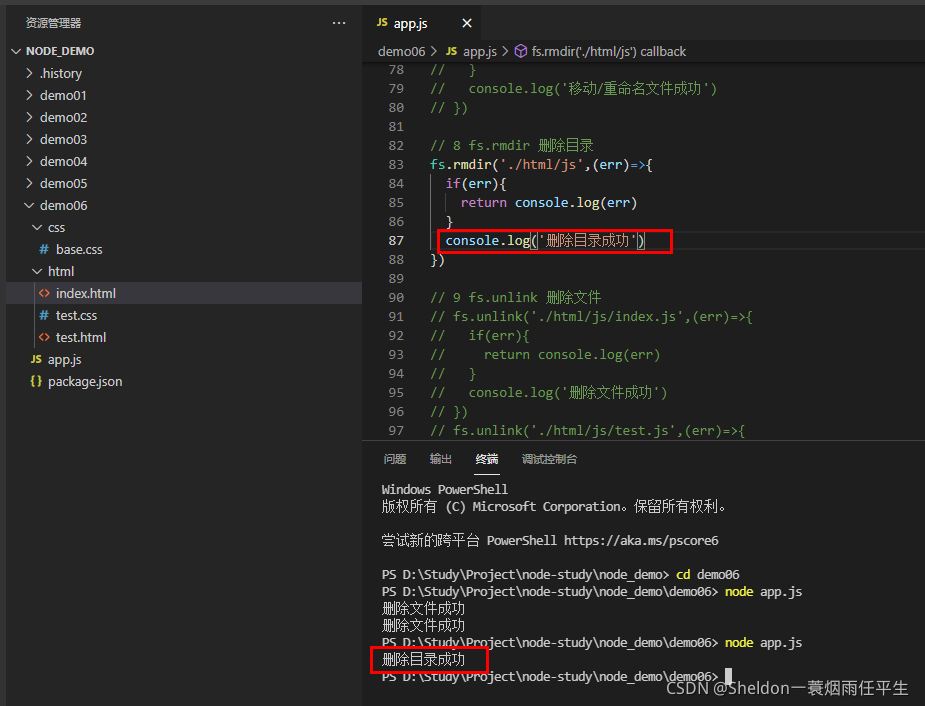
Task: Open the aka.ms/pscore6 link in terminal
Action: coord(641,540)
